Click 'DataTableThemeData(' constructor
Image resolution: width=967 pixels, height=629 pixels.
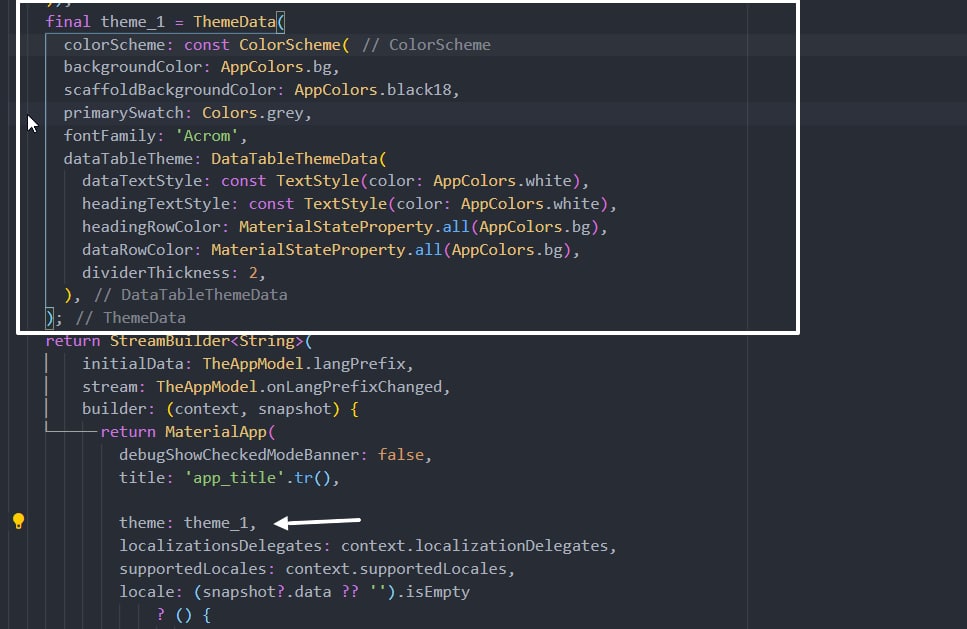tap(299, 158)
